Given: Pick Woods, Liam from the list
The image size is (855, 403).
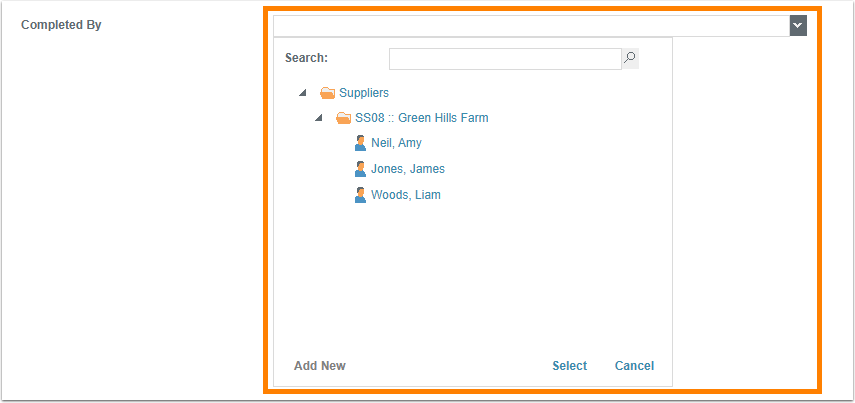Looking at the screenshot, I should pyautogui.click(x=406, y=195).
